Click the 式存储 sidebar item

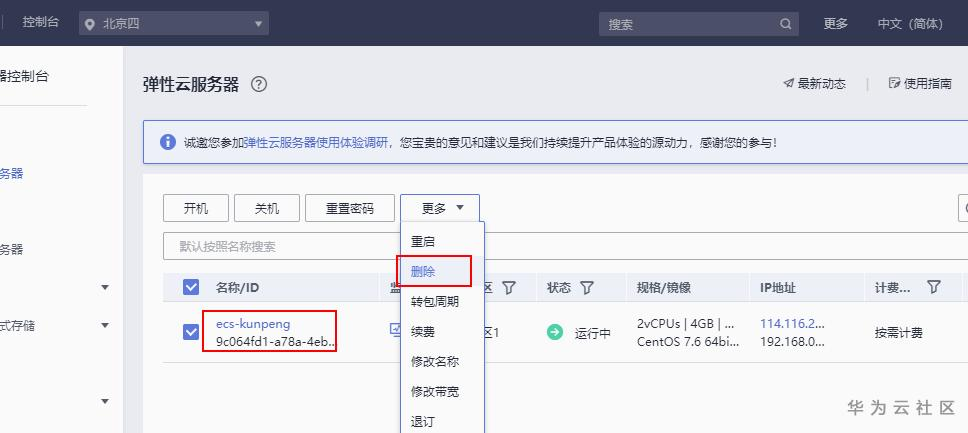click(17, 326)
